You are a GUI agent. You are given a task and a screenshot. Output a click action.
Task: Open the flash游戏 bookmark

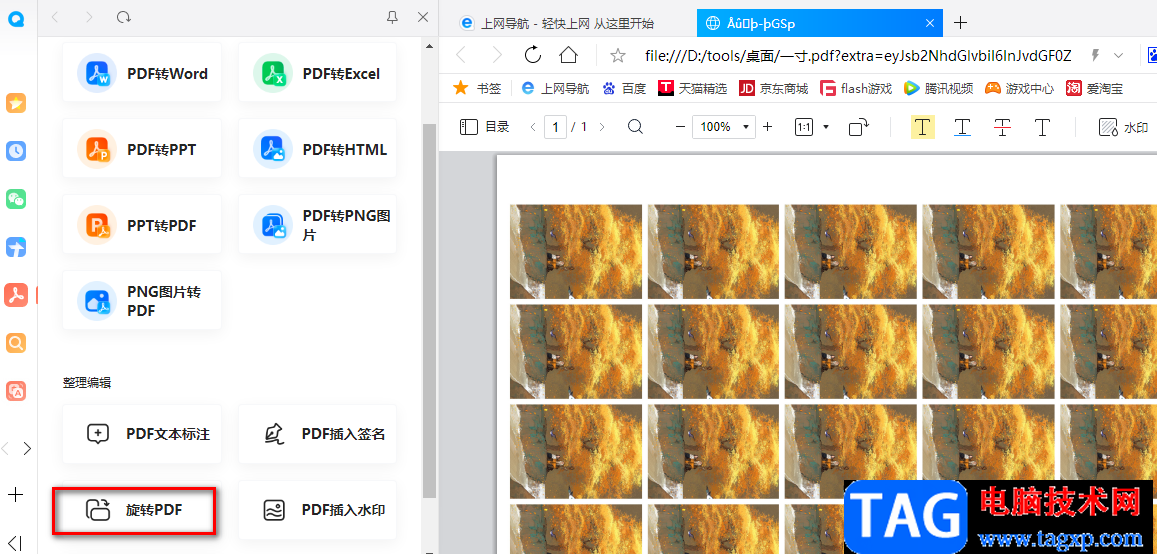click(x=856, y=89)
